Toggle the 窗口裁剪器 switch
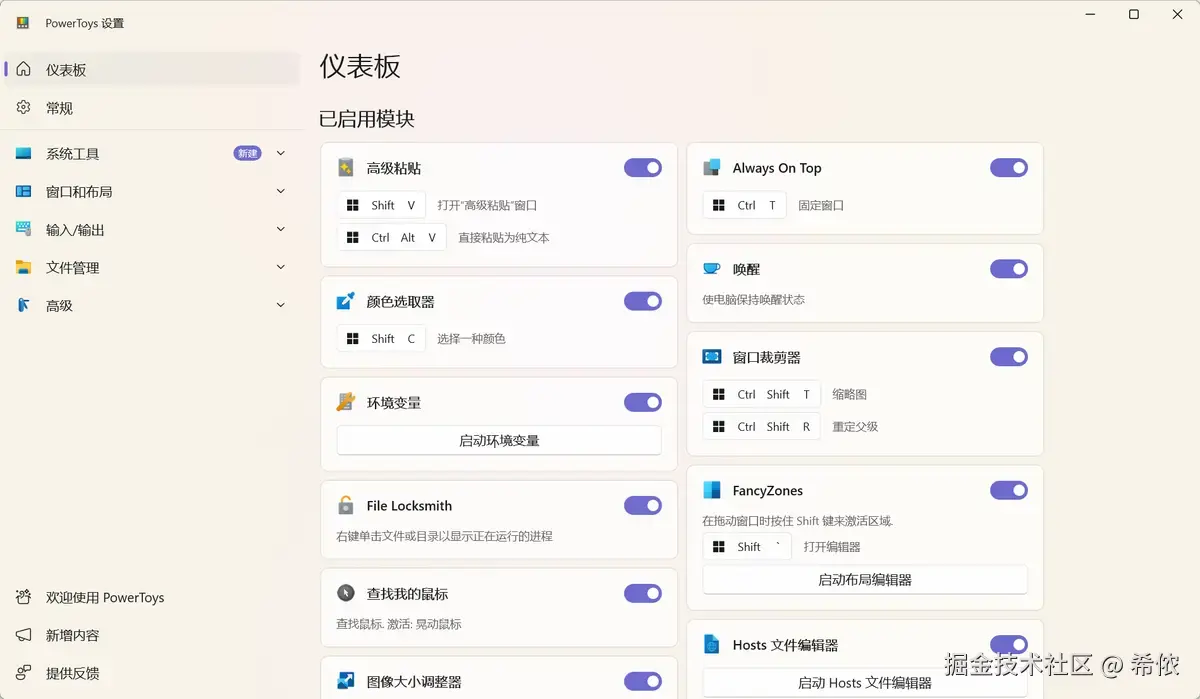Screen dimensions: 1200x699 pyautogui.click(x=1009, y=357)
